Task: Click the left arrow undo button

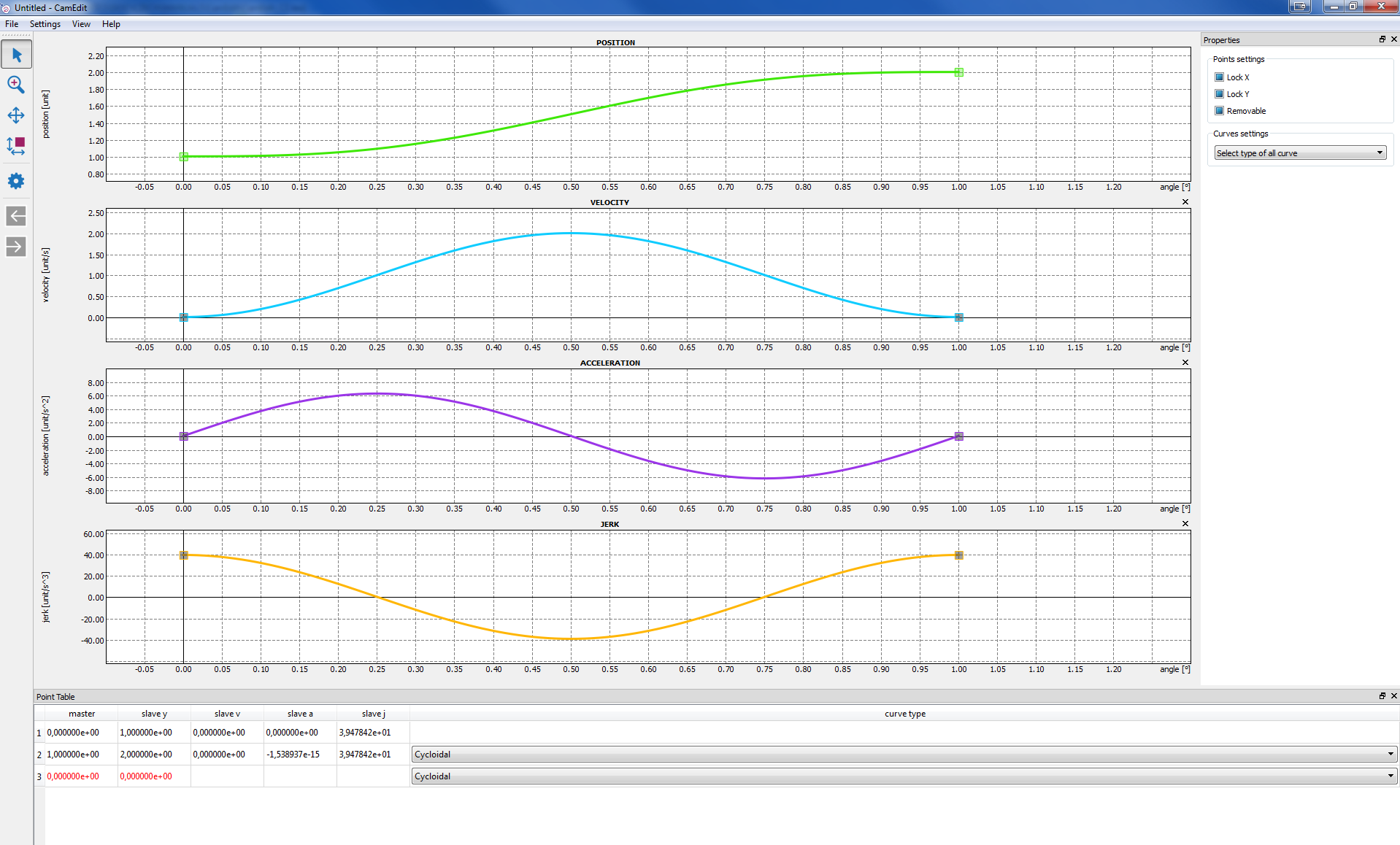Action: pyautogui.click(x=16, y=216)
